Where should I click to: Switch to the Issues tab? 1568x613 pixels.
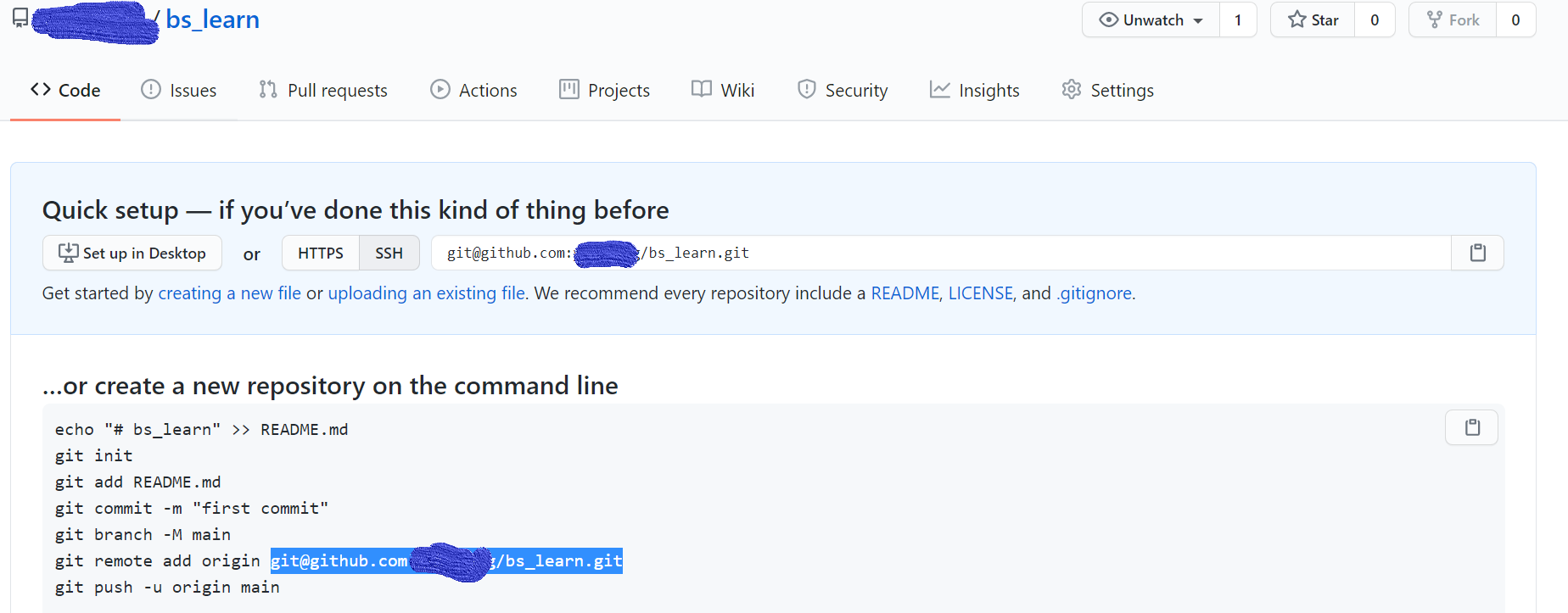click(x=178, y=90)
